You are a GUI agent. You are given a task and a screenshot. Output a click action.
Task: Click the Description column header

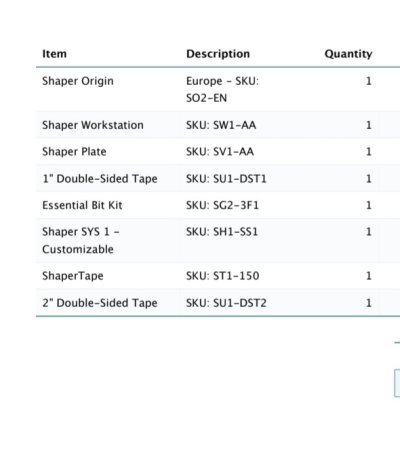click(x=218, y=54)
